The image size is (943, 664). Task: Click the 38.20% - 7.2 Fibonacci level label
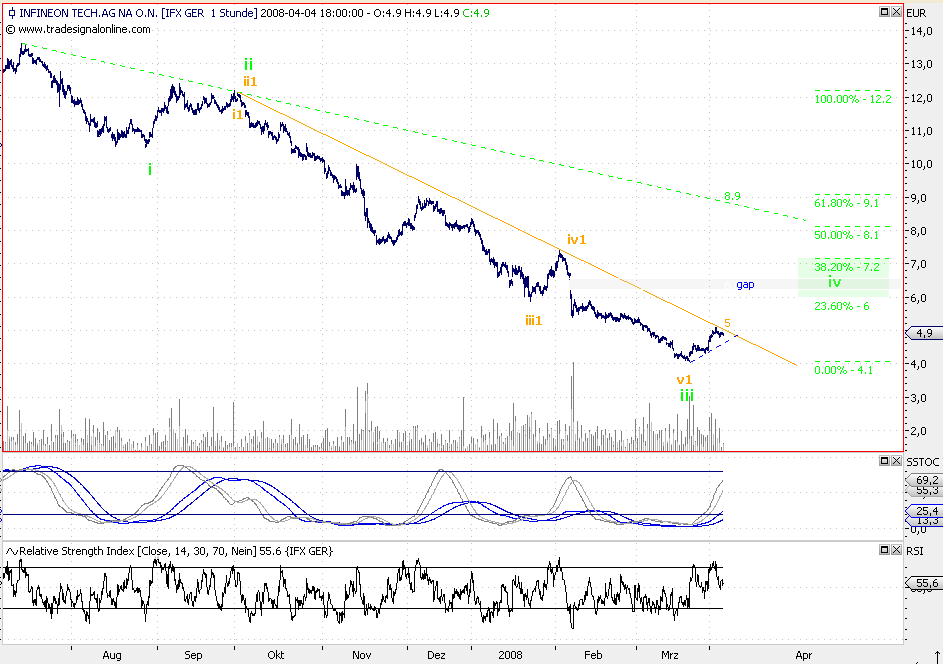[x=845, y=267]
